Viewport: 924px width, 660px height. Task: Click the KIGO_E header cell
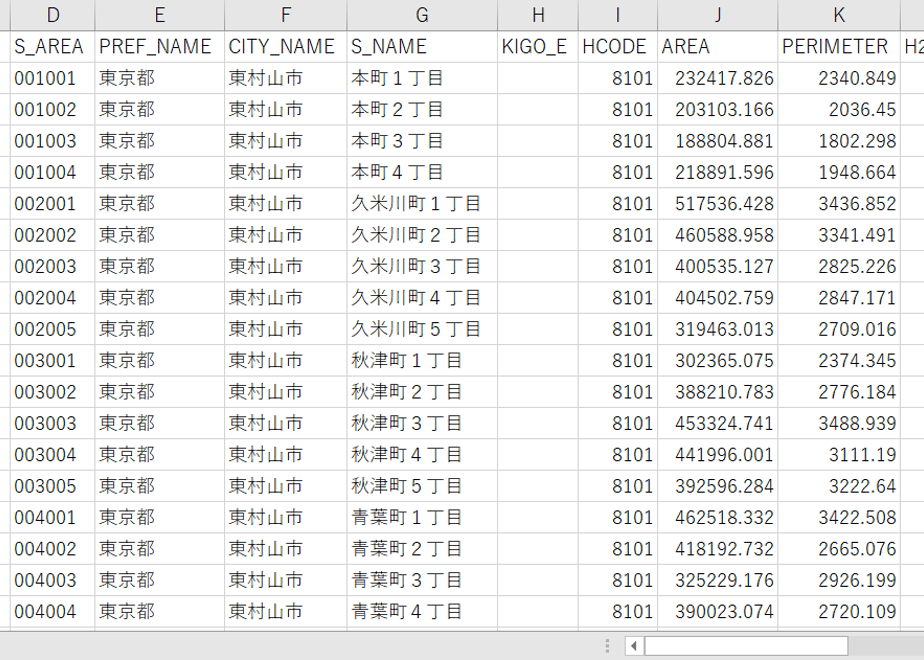coord(538,47)
